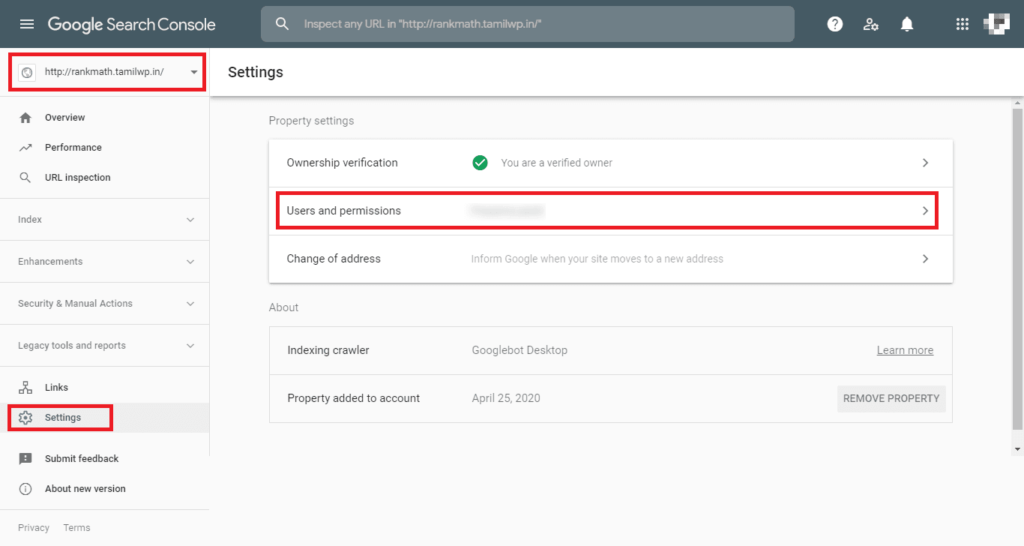Click 'Property added to account' label
The width and height of the screenshot is (1024, 546).
tap(353, 398)
